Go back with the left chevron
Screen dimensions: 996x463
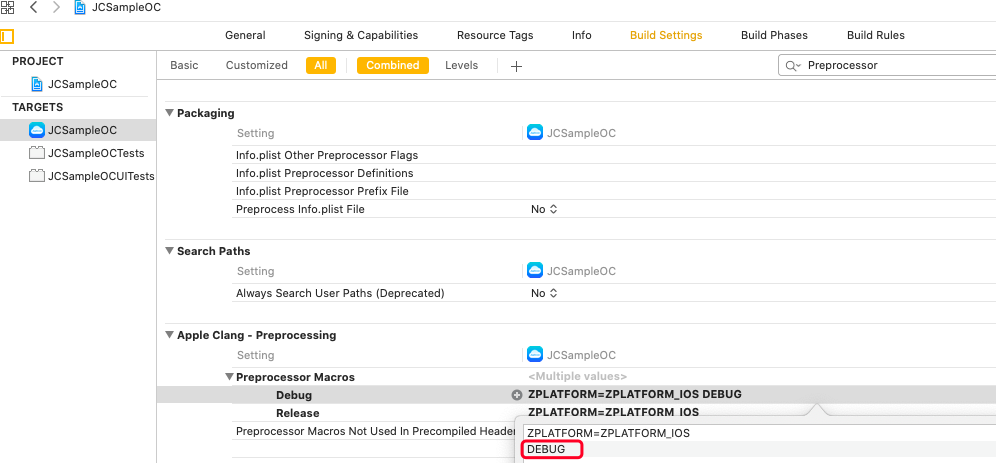[34, 8]
